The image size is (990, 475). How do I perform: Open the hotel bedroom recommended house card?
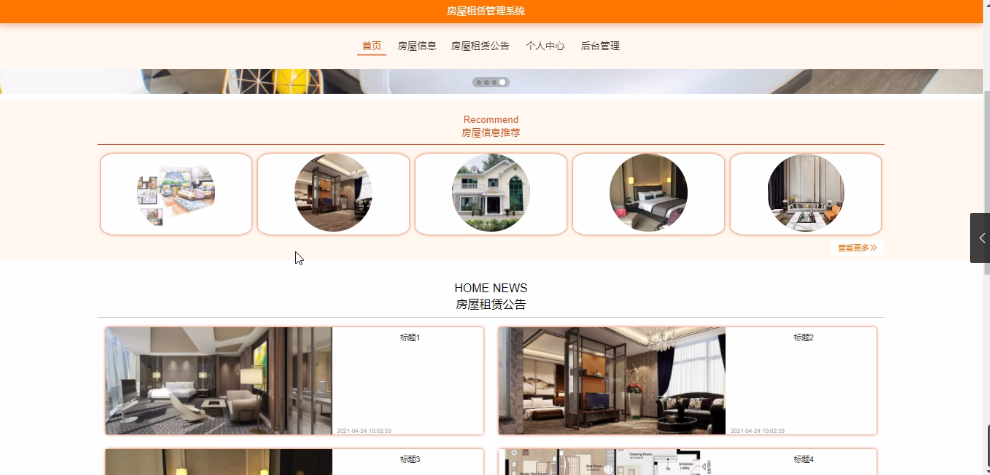click(648, 194)
